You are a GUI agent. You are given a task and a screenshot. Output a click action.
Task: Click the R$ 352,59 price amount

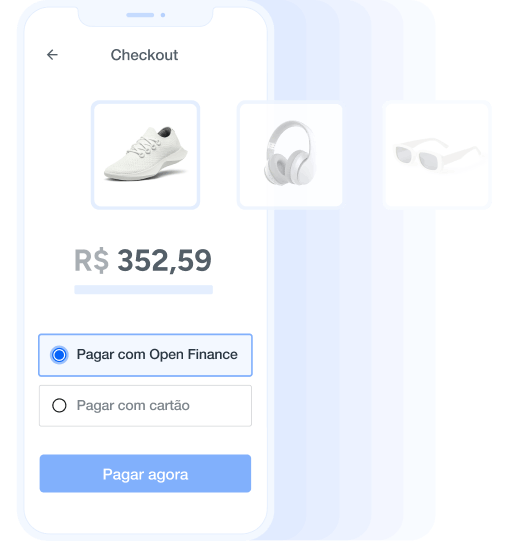pos(143,260)
